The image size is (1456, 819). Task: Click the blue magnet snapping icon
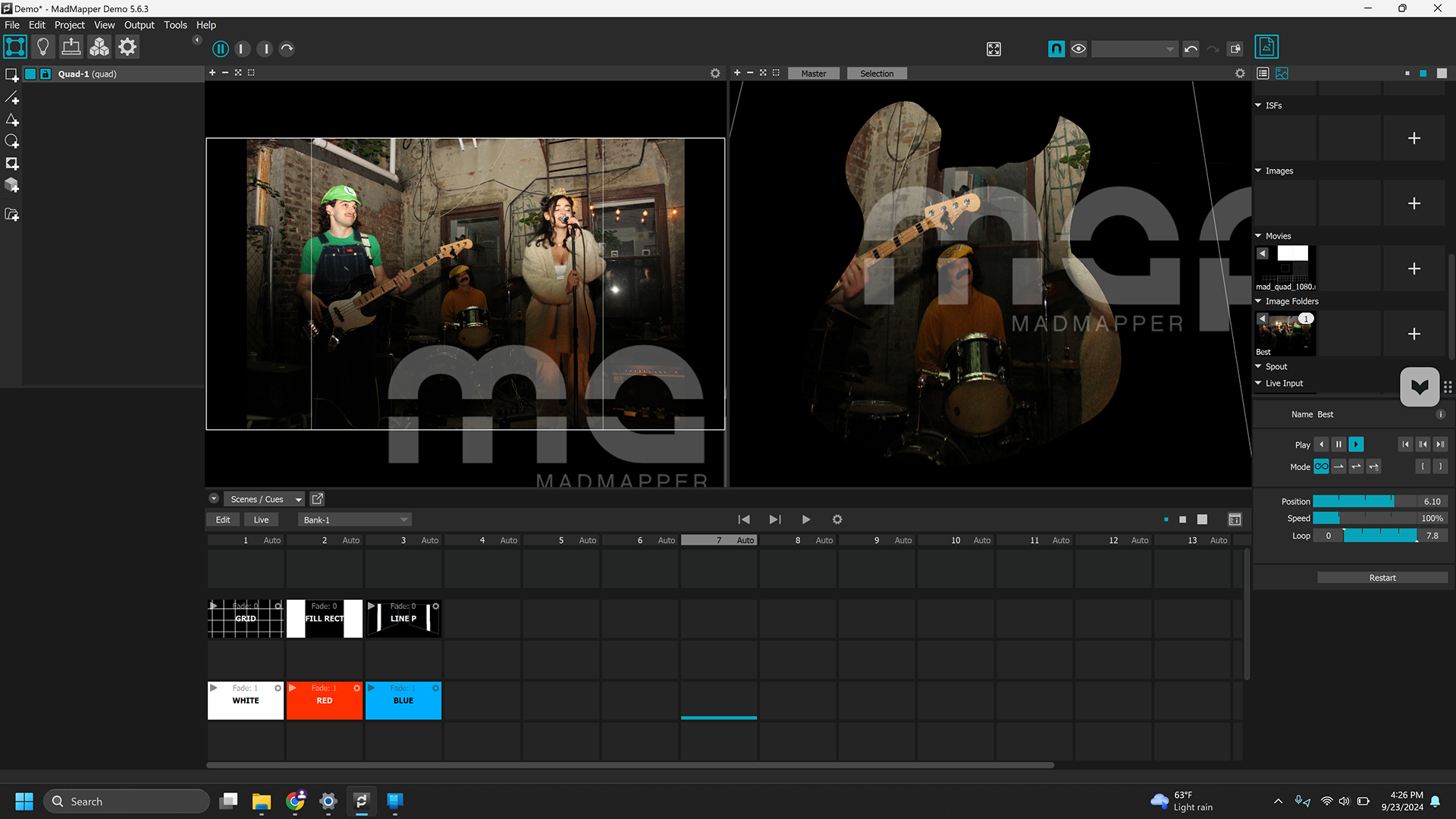click(1056, 49)
